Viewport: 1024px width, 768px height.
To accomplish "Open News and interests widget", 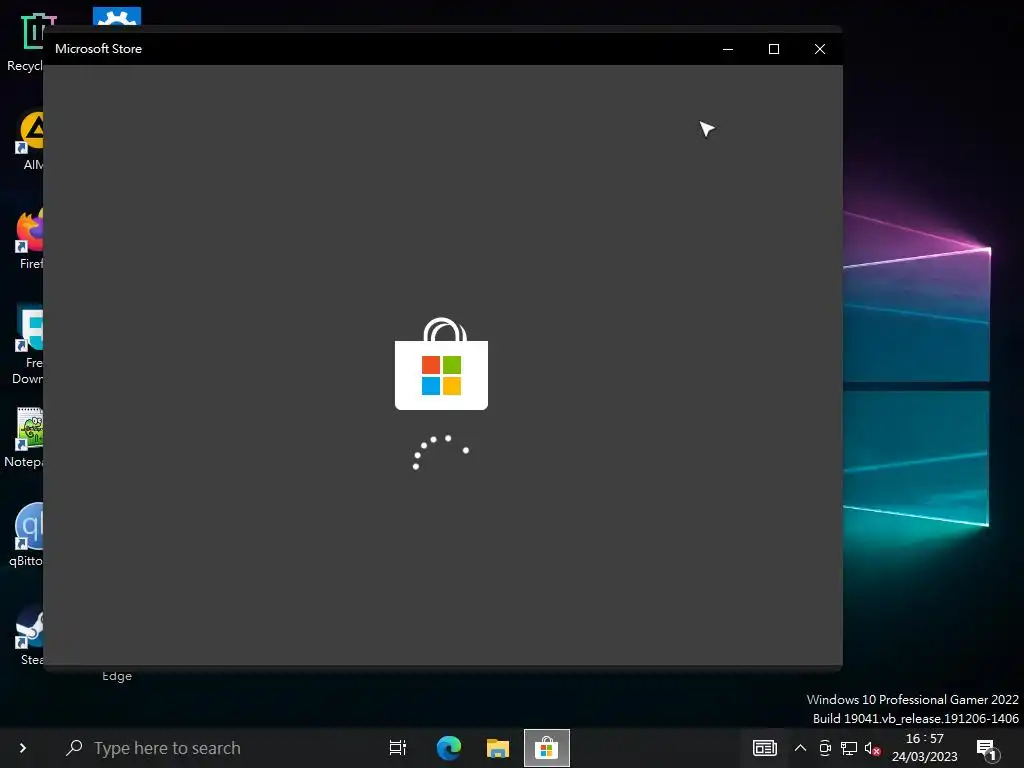I will tap(765, 748).
